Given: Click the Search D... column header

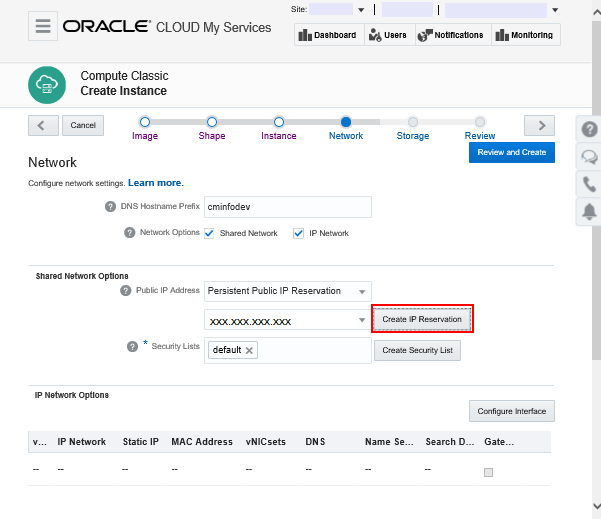Looking at the screenshot, I should 450,442.
